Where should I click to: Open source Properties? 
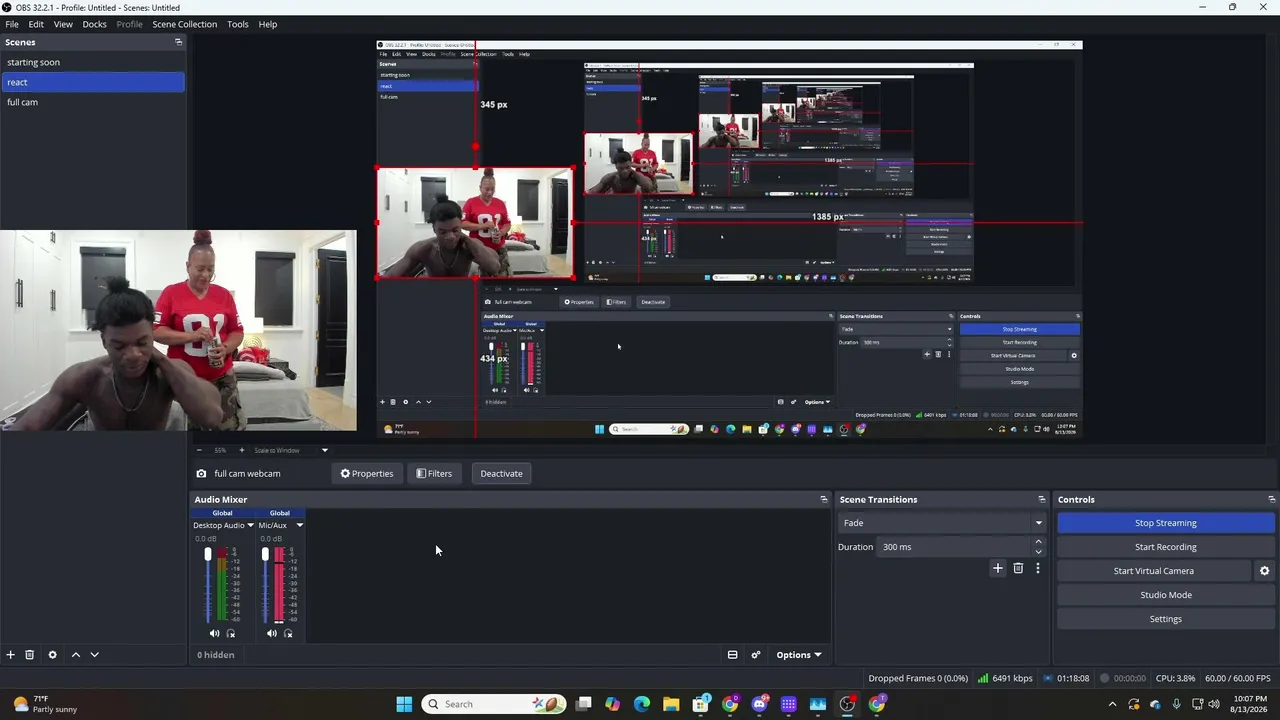pos(367,474)
